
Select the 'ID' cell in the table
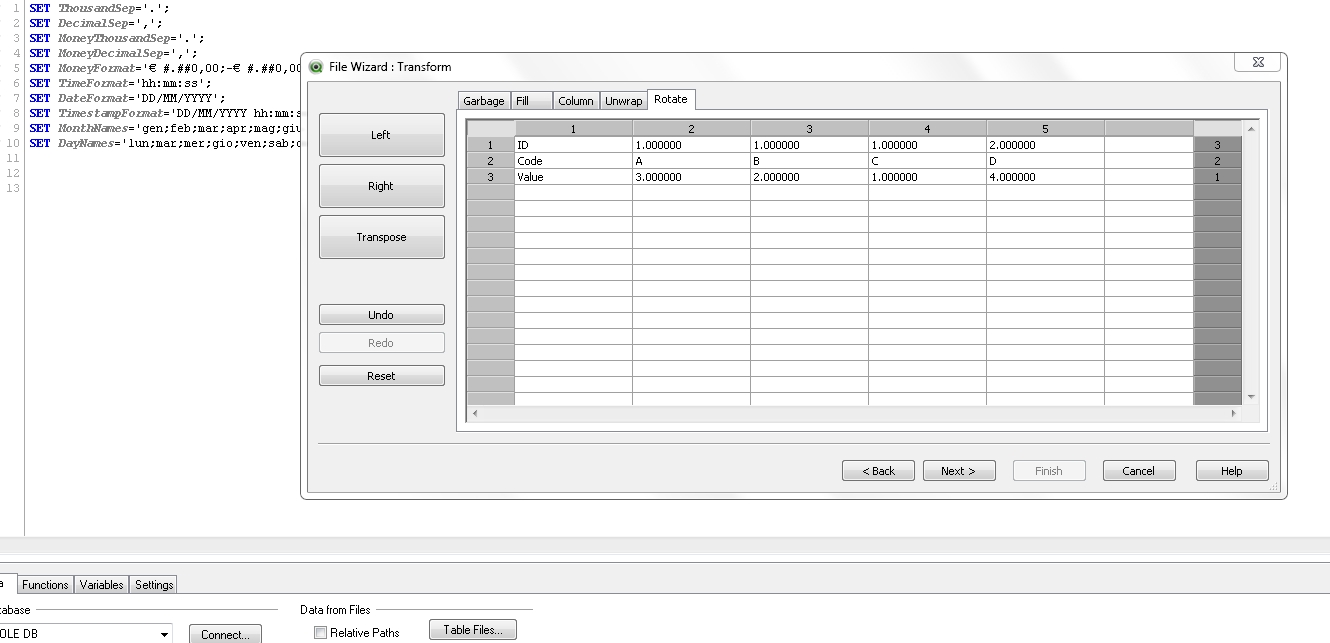[573, 145]
